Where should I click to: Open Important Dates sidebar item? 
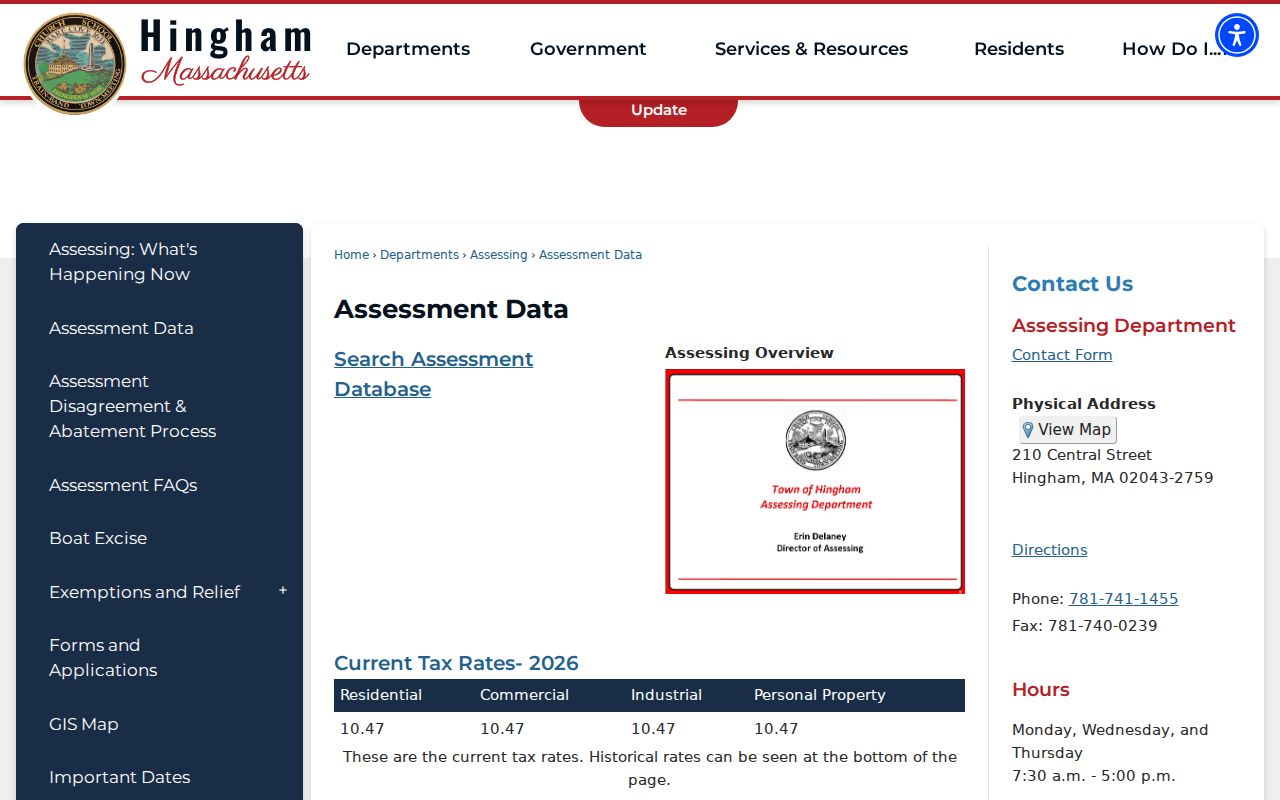point(159,777)
